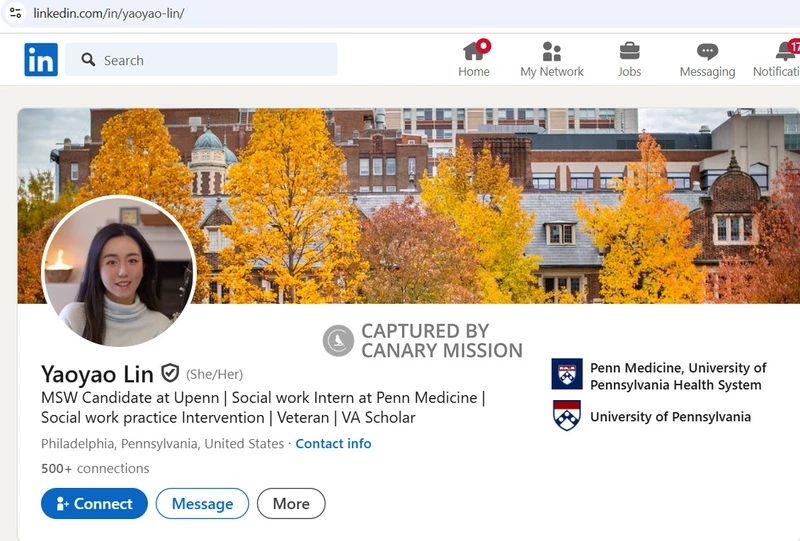
Task: Click the headline starting MSW Candidate at Upenn
Action: (x=263, y=407)
